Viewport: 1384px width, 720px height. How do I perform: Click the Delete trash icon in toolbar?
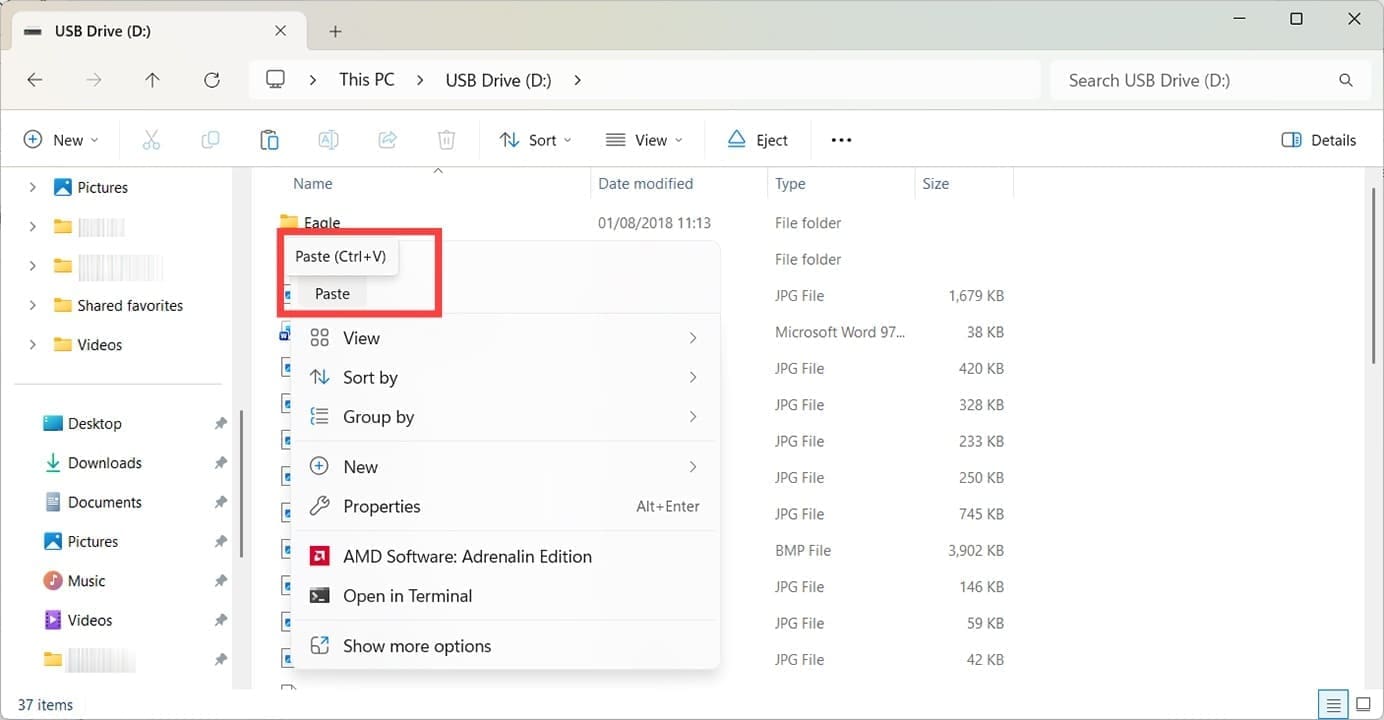tap(447, 140)
